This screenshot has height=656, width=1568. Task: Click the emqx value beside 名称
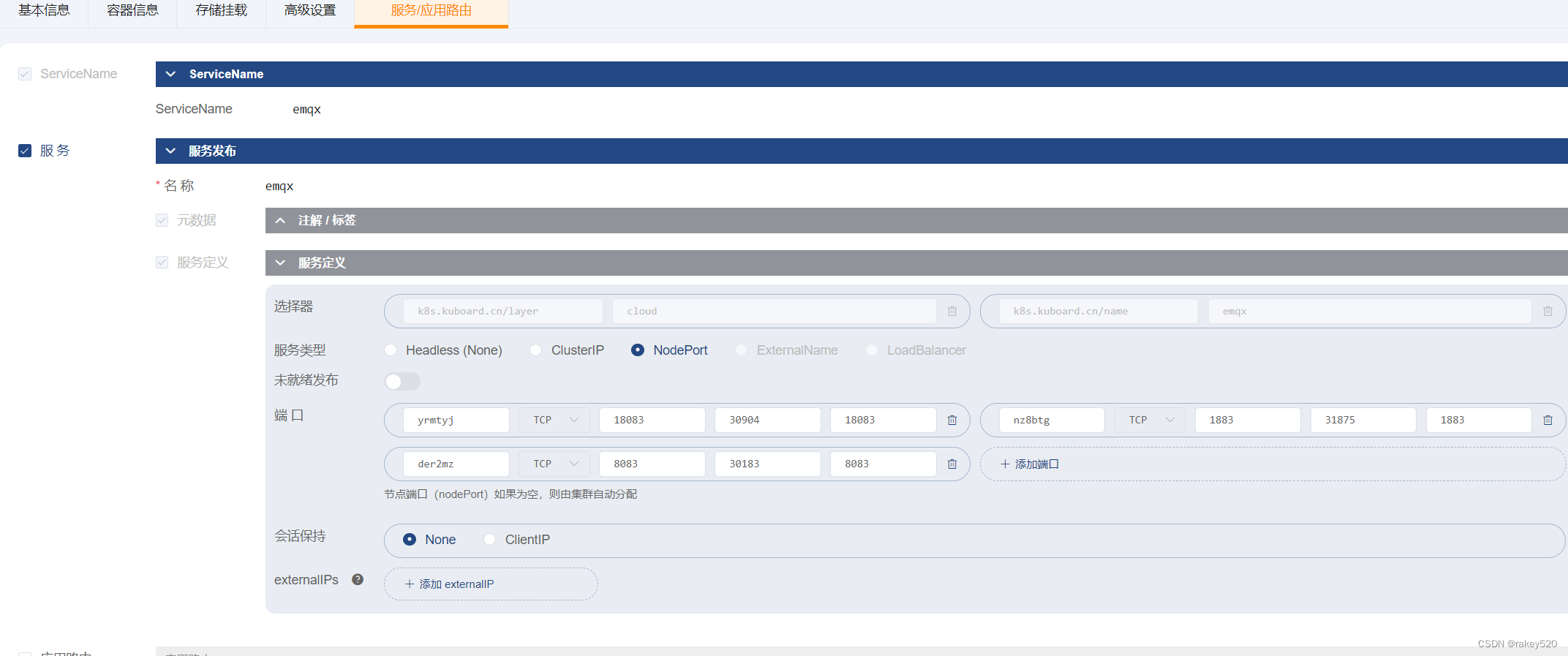coord(279,186)
